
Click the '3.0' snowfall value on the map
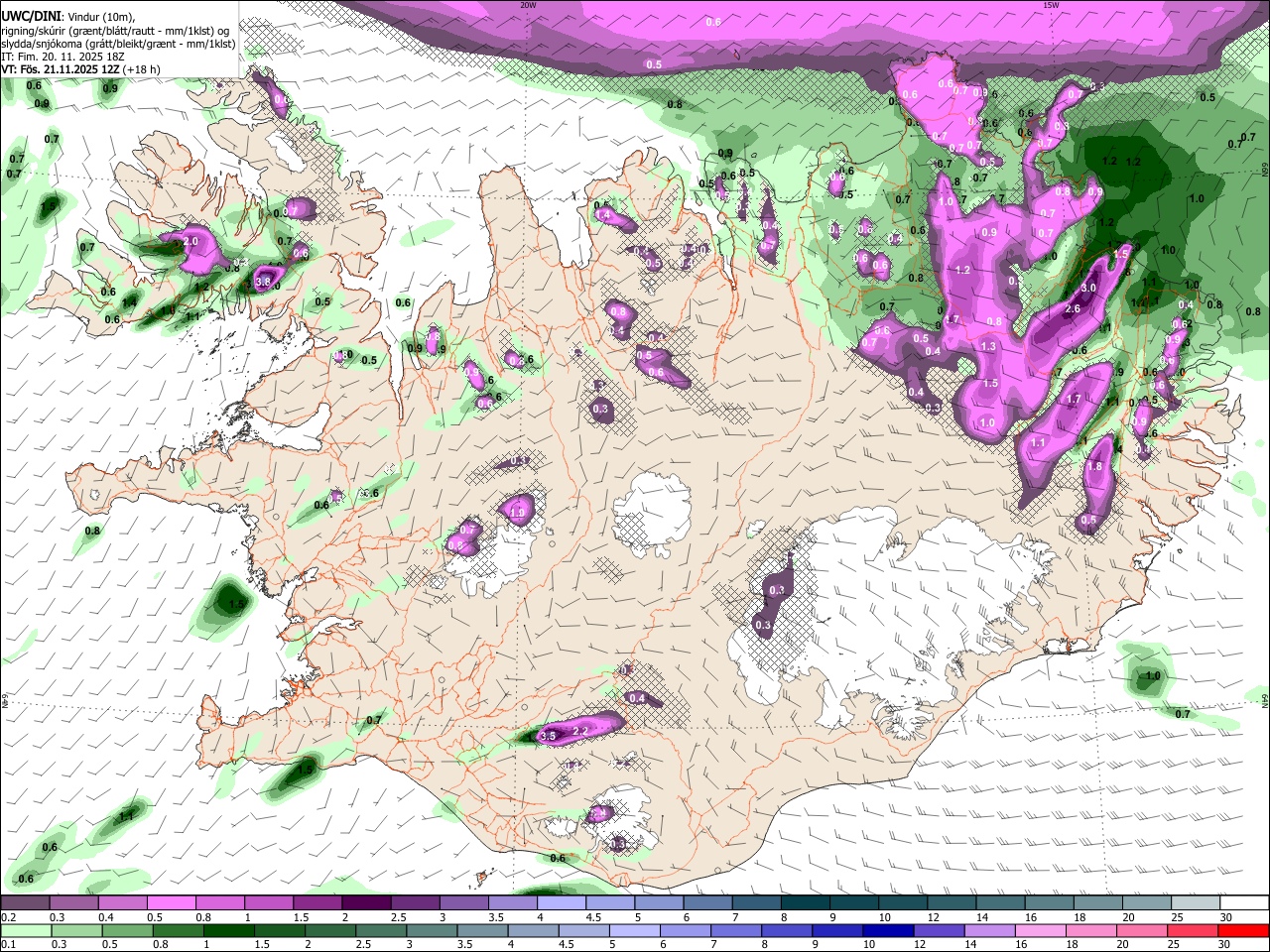[1087, 288]
